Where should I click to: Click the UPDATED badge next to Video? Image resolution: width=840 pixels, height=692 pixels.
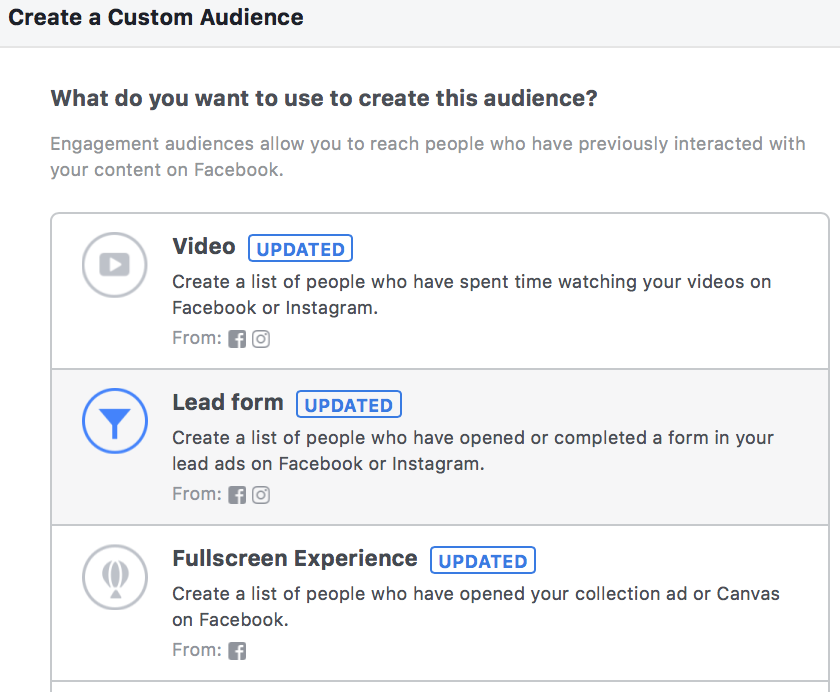coord(300,248)
